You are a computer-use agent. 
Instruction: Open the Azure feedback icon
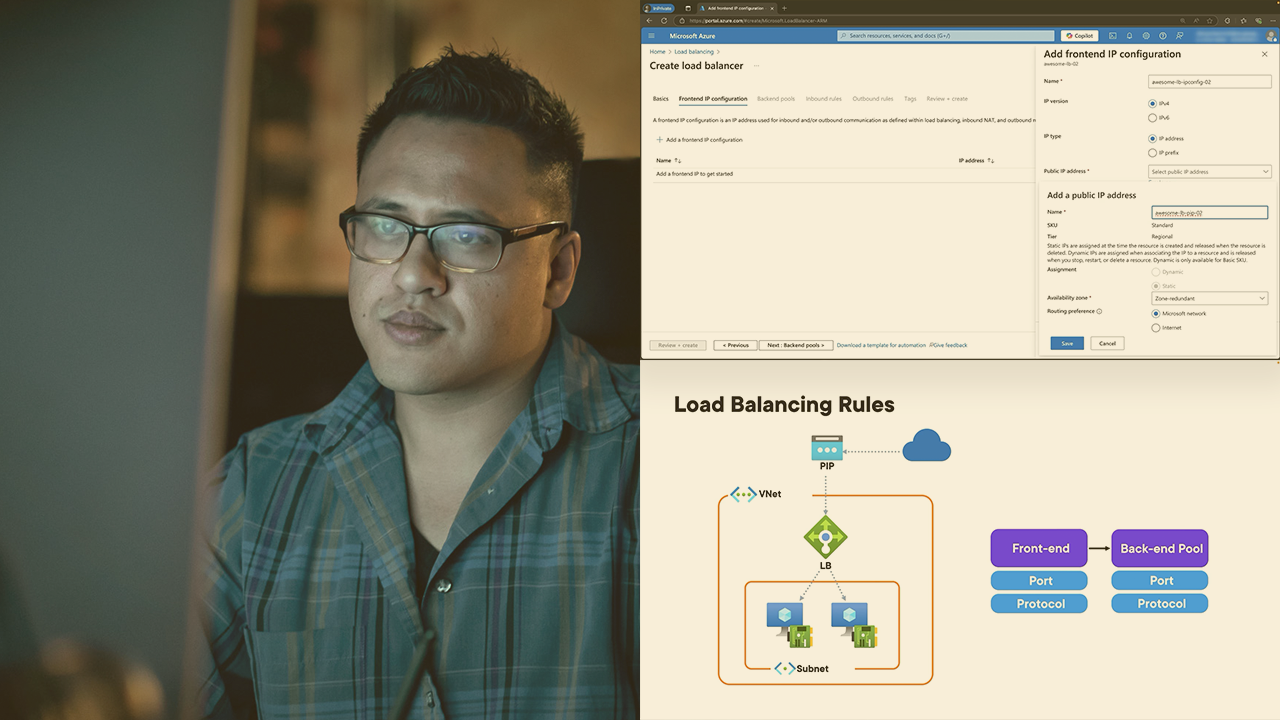point(1178,35)
